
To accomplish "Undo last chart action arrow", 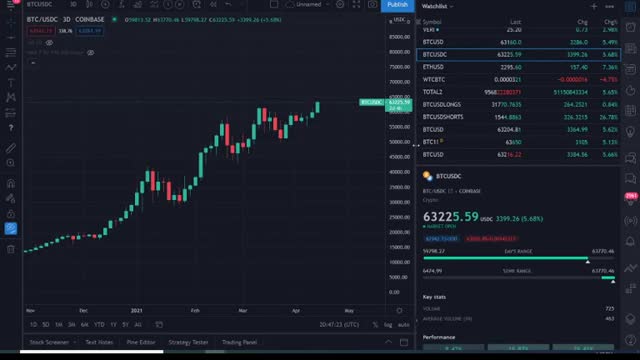I will [228, 4].
